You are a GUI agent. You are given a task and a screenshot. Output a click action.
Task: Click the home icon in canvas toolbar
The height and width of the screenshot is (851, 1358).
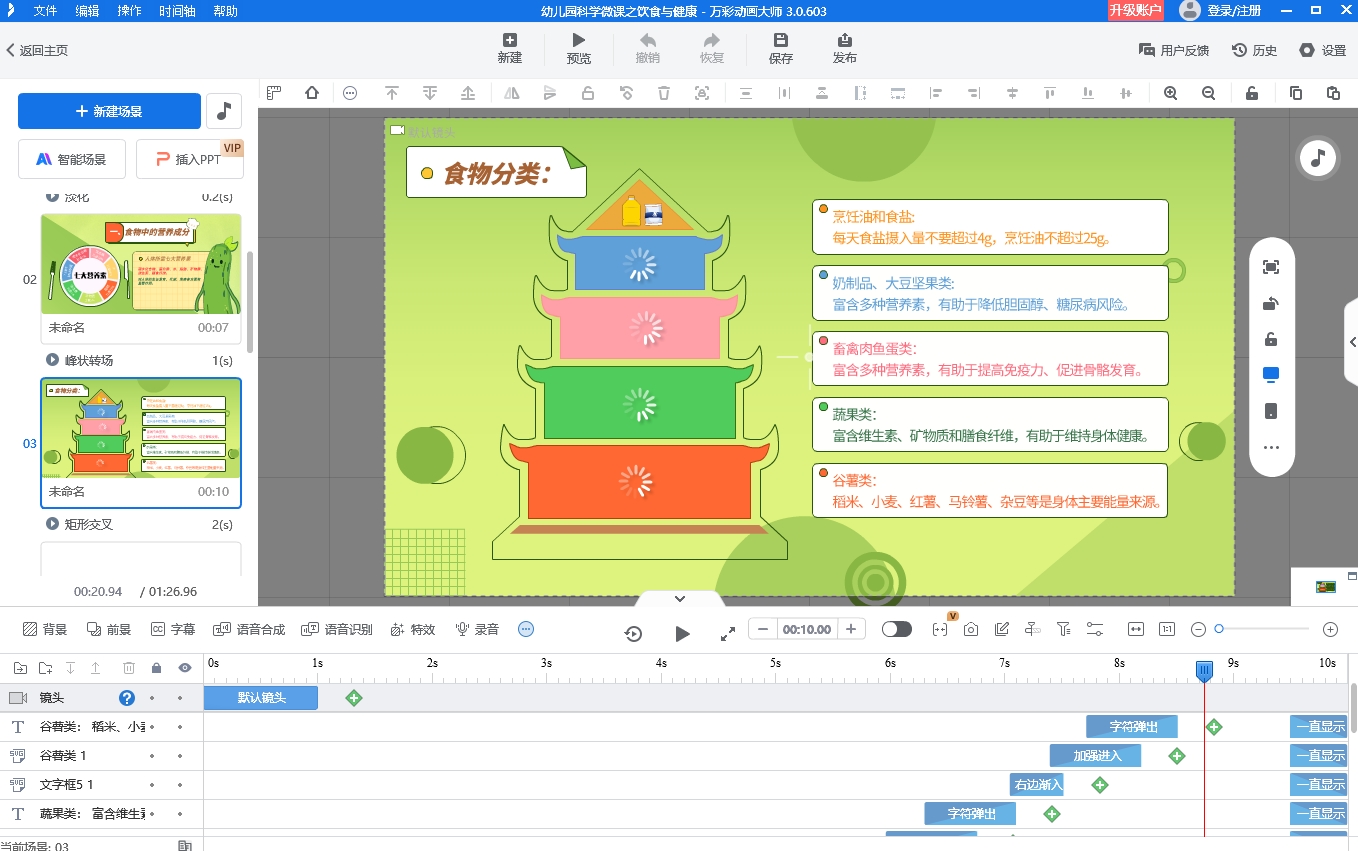(x=312, y=93)
